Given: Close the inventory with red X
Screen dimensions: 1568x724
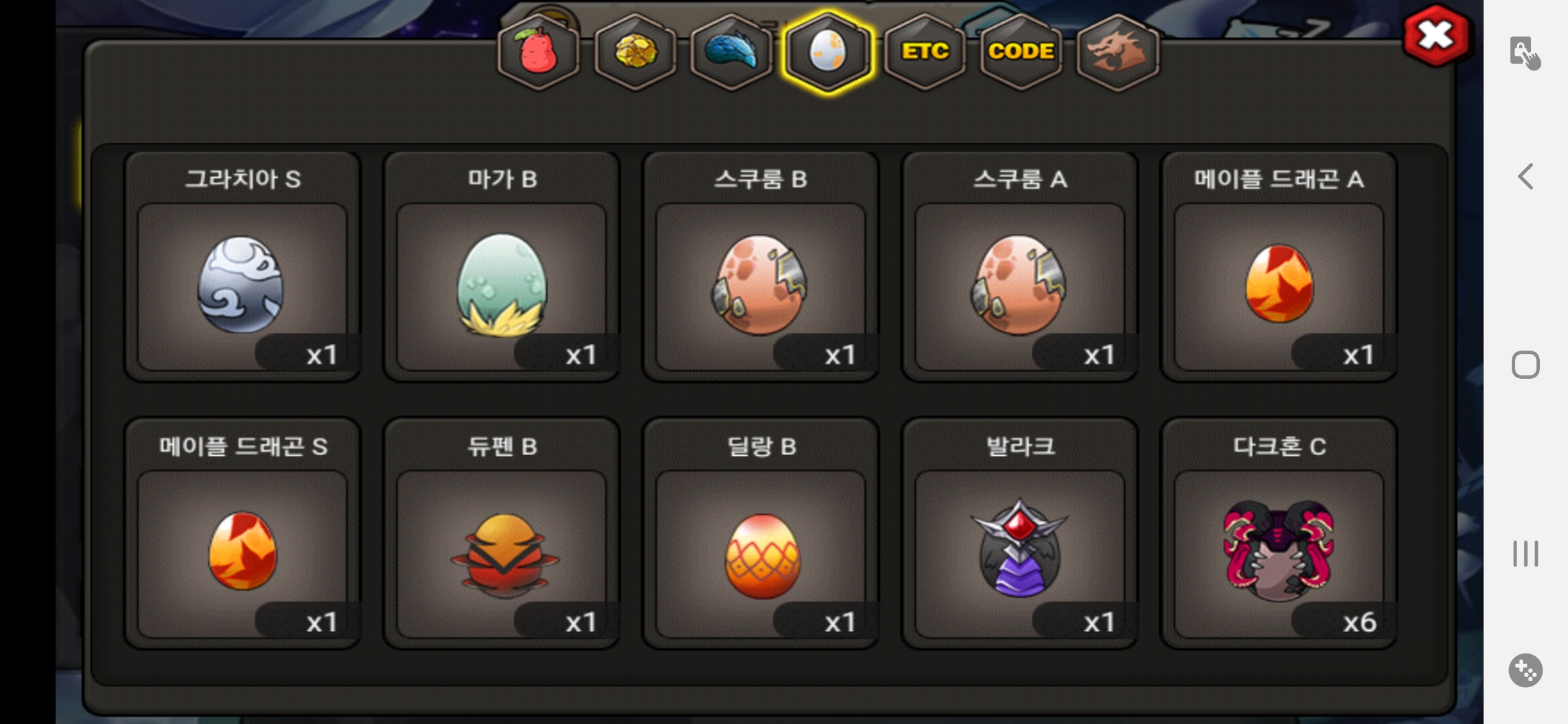Looking at the screenshot, I should click(x=1436, y=36).
